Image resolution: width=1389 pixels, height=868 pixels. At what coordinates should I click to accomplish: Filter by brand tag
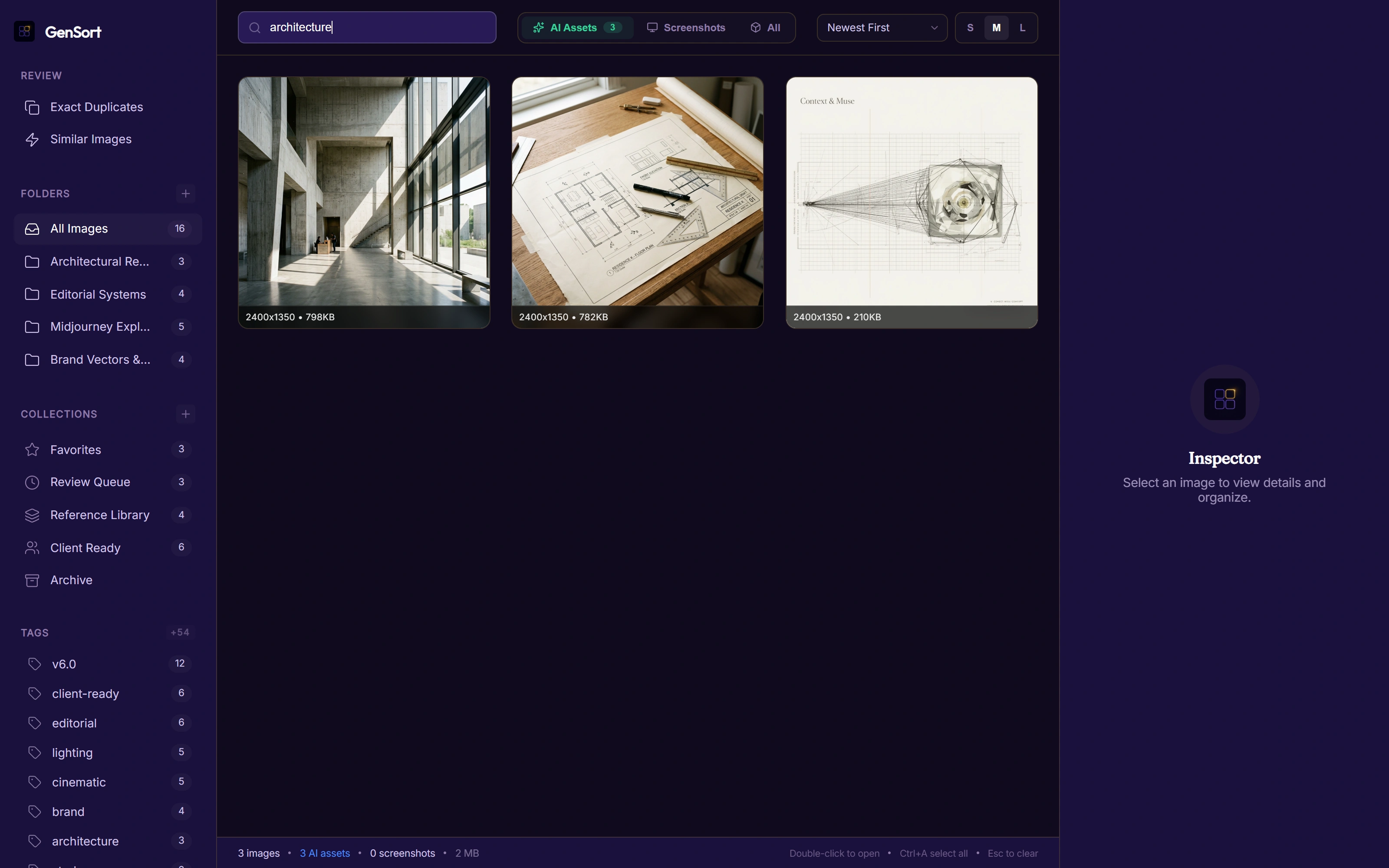pyautogui.click(x=108, y=812)
